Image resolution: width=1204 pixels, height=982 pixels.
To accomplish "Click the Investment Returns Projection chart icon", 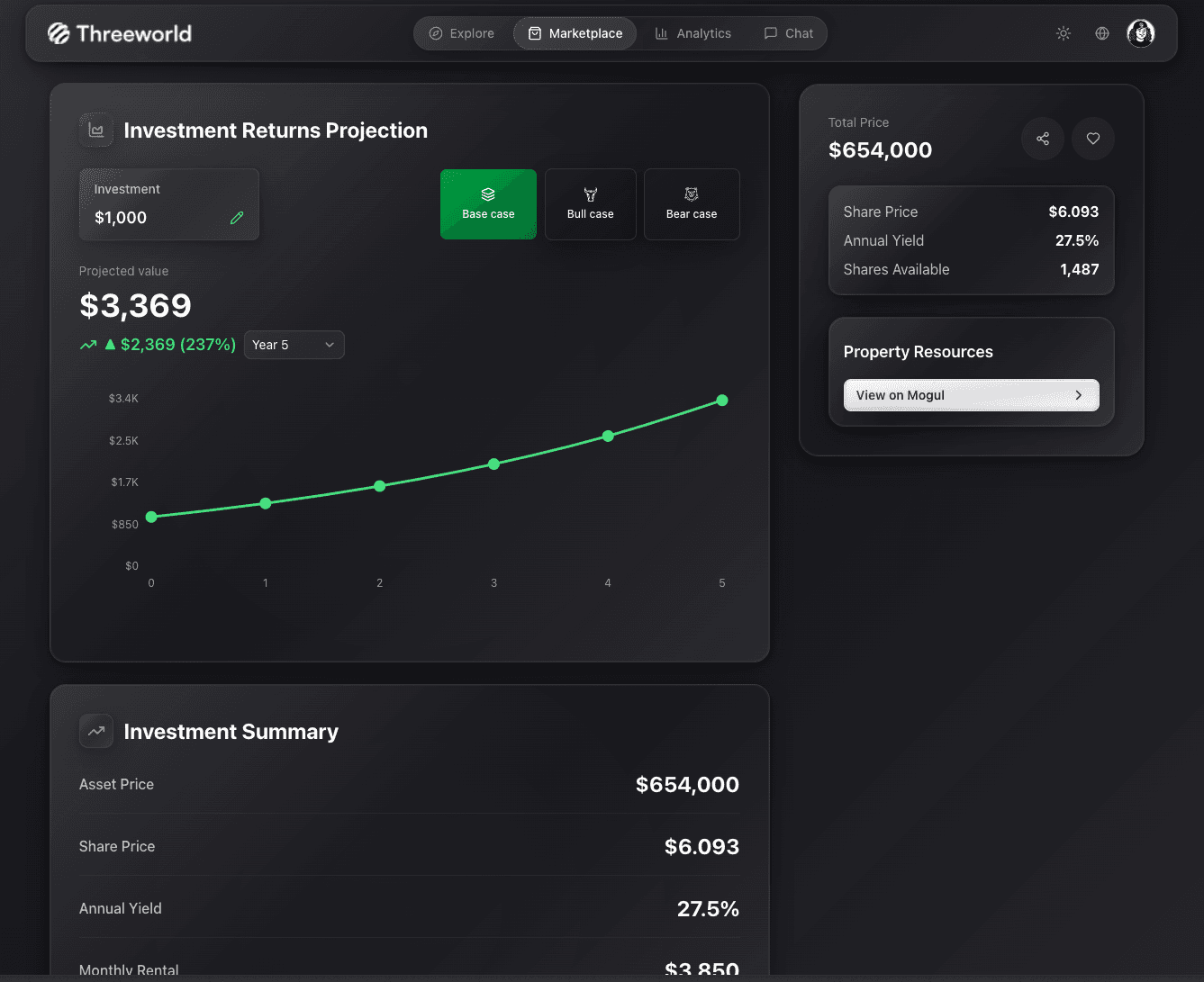I will point(96,131).
